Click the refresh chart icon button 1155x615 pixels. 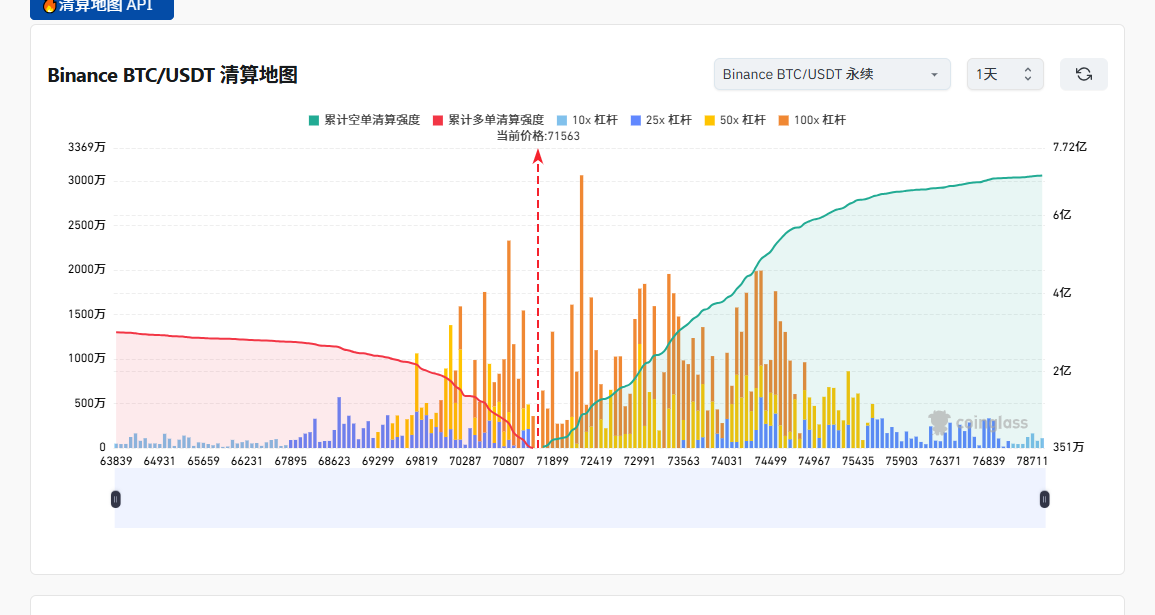1084,74
